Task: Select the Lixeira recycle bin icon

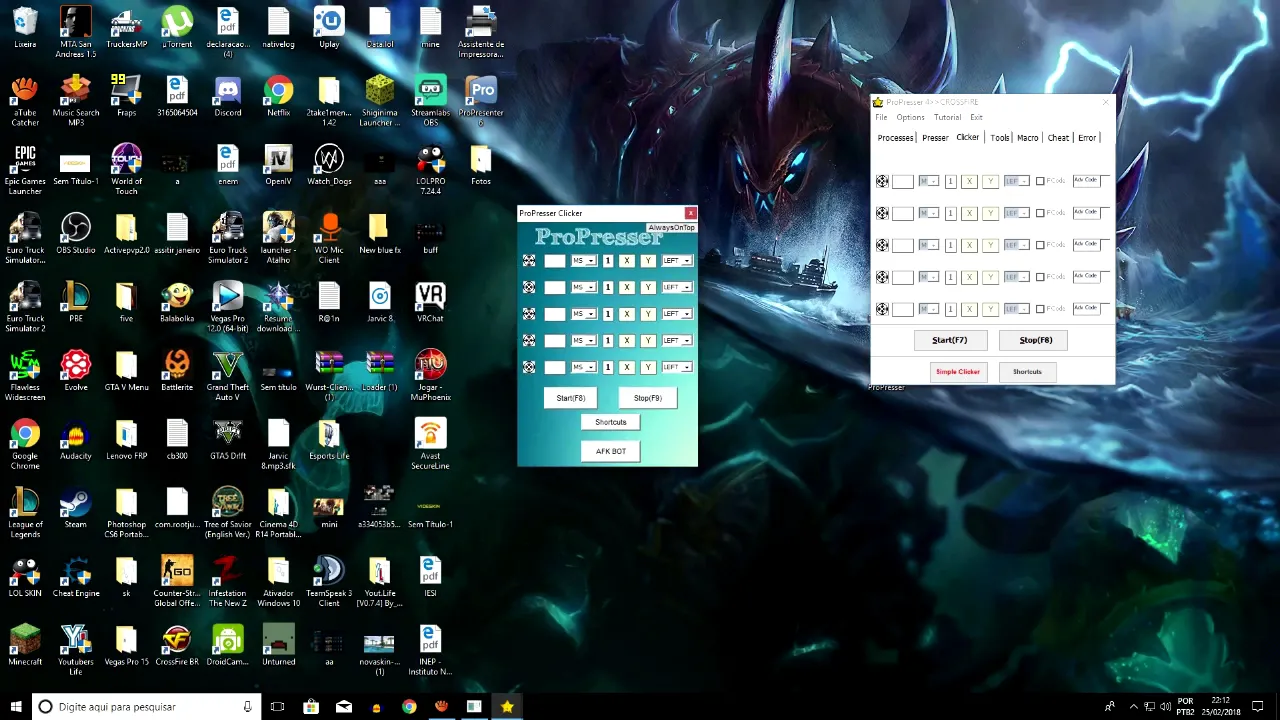Action: pos(25,28)
